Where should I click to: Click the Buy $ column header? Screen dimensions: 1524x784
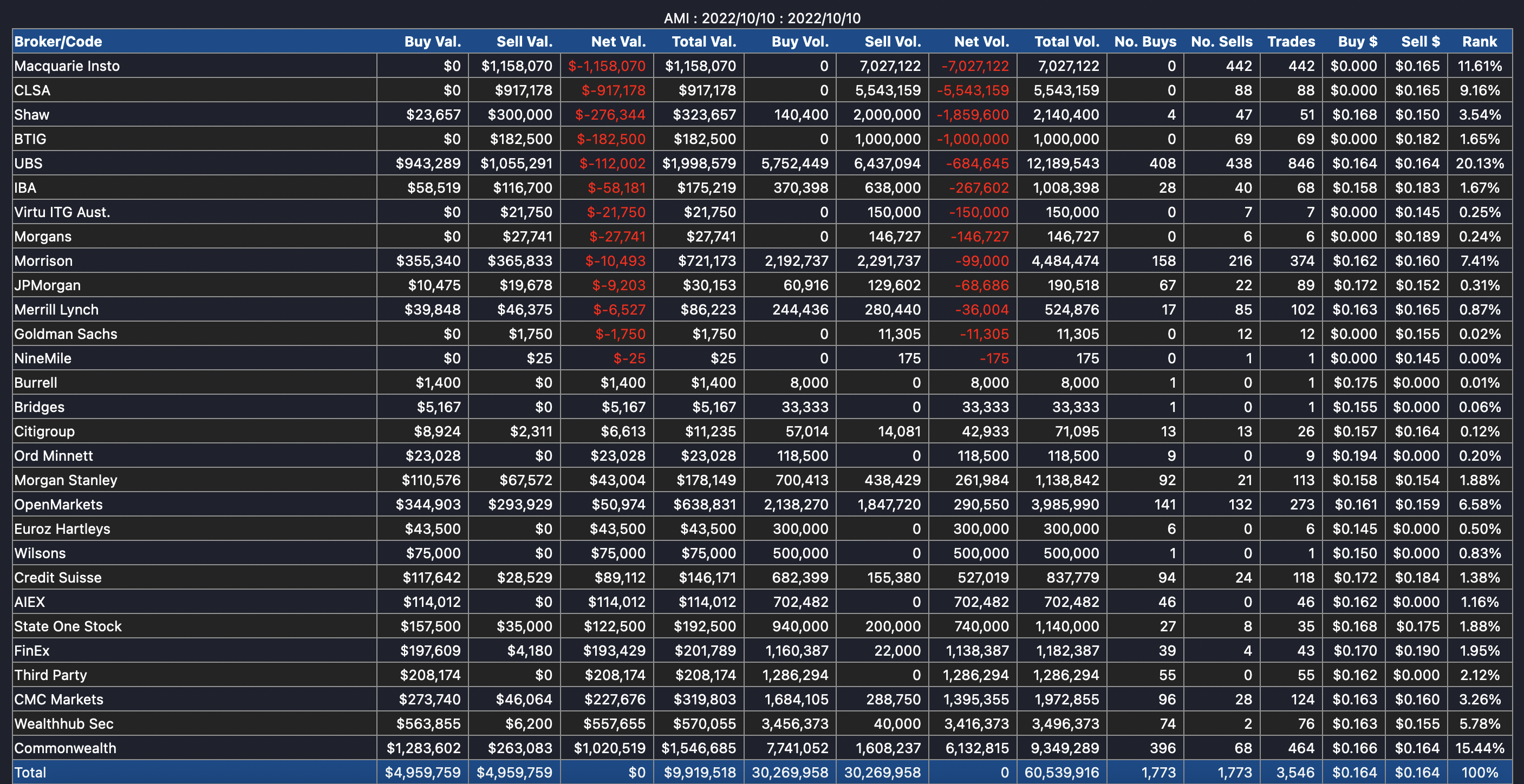click(x=1358, y=41)
